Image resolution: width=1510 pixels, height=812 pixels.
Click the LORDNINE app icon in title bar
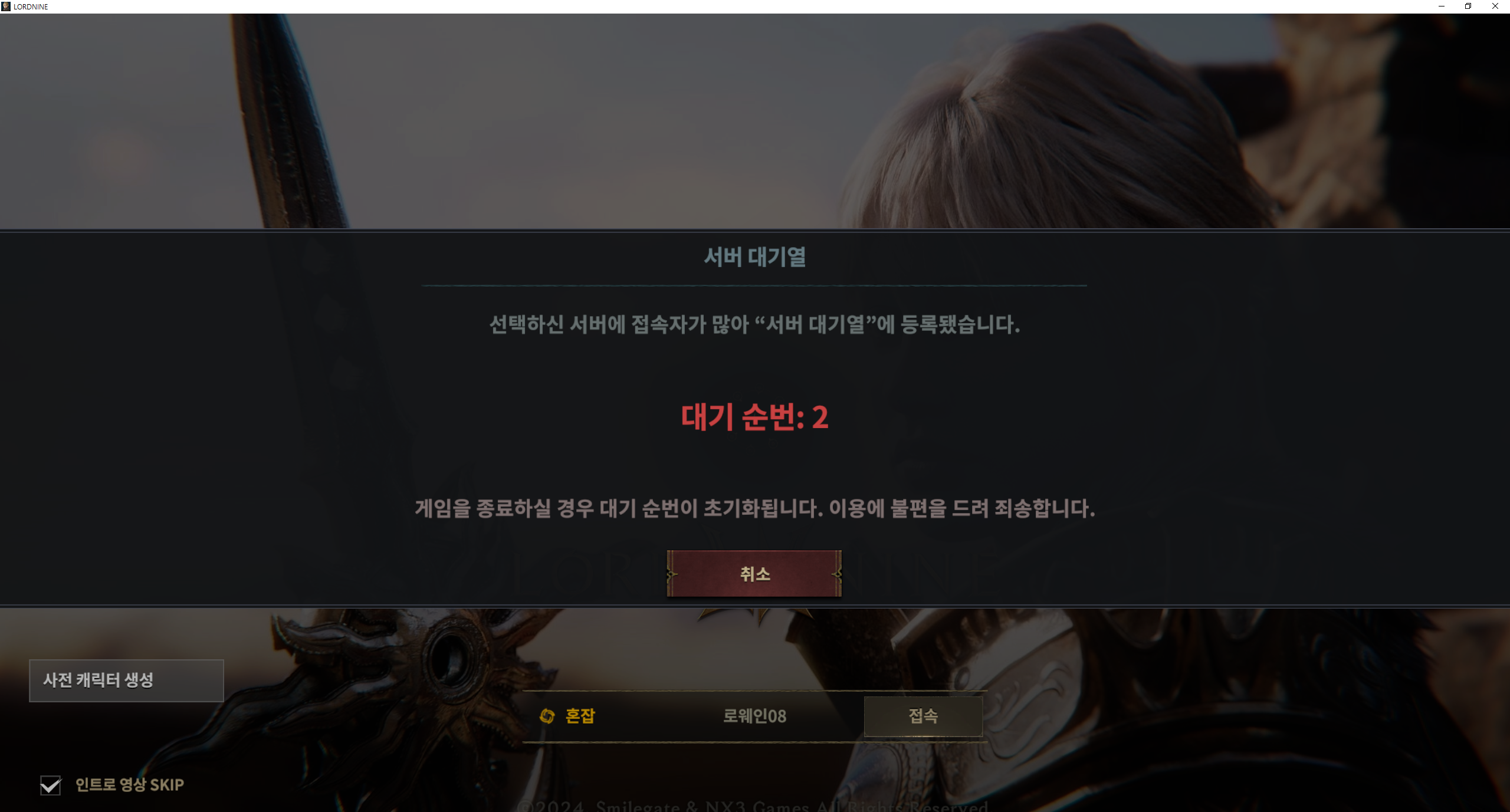coord(6,6)
